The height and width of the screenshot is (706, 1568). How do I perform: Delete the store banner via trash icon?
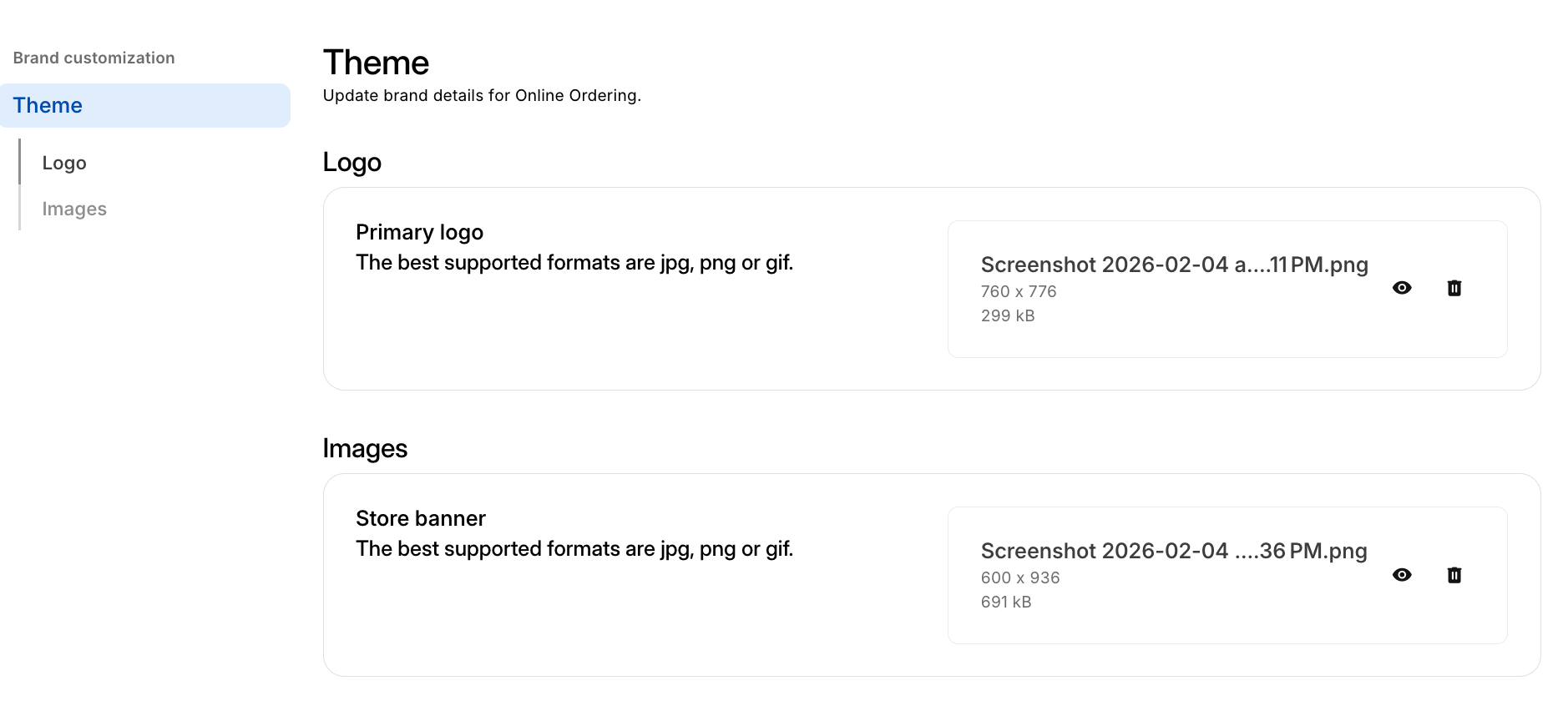point(1454,575)
